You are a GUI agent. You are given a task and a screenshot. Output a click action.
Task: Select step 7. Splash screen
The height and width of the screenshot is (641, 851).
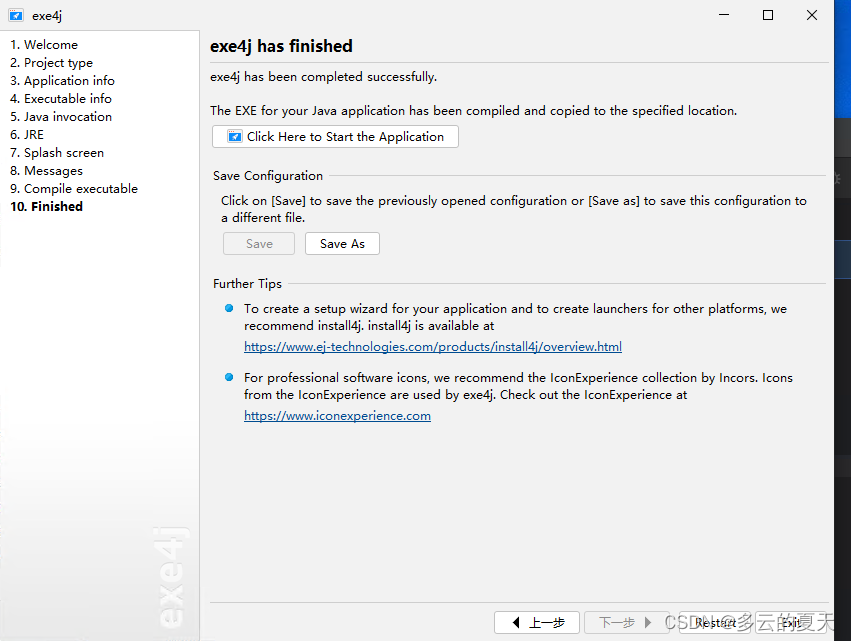coord(57,153)
